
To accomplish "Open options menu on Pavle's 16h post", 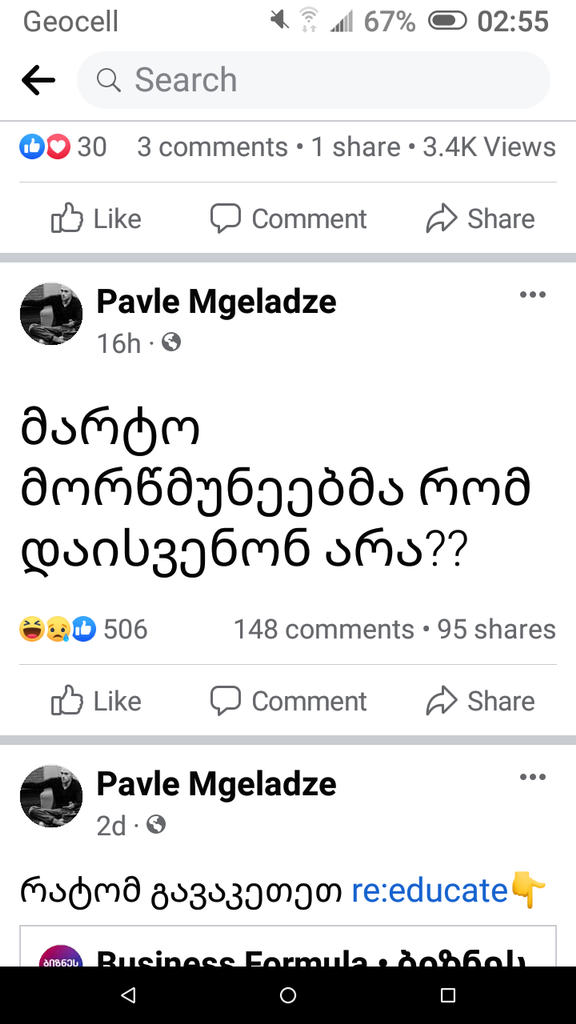I will coord(533,294).
